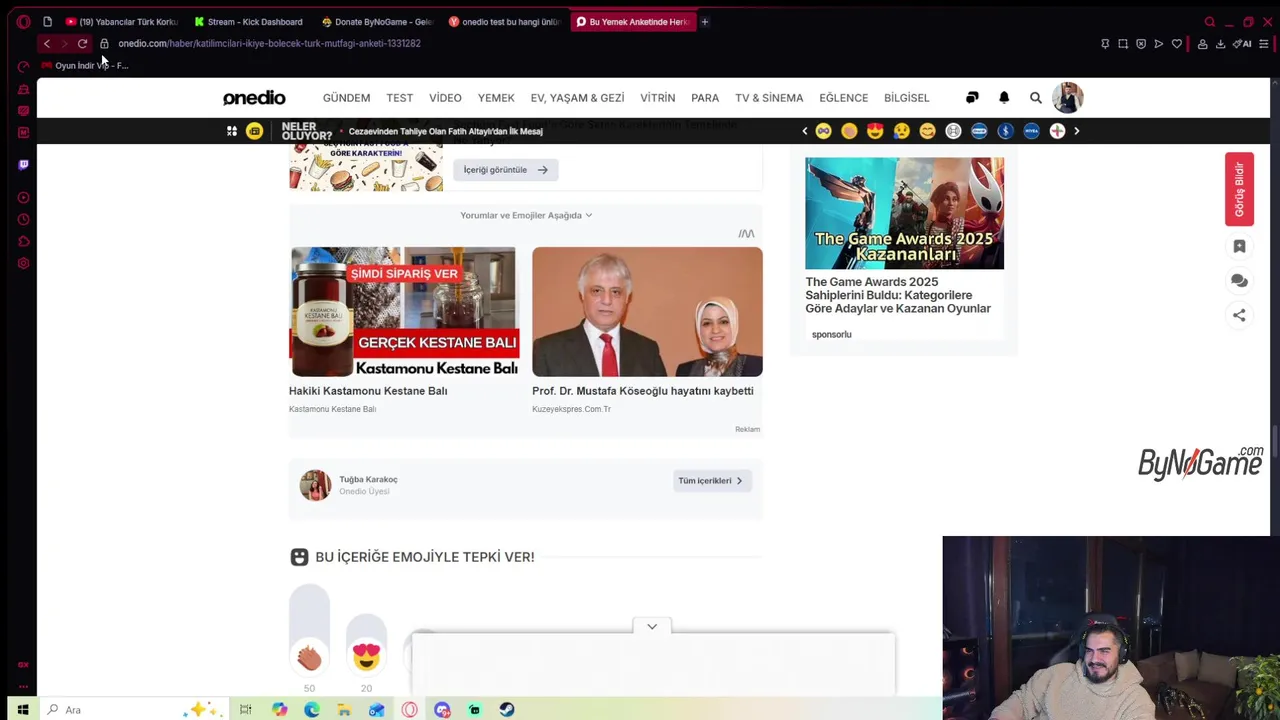1280x720 pixels.
Task: Pick smiling emoji in top emoji bar
Action: click(927, 131)
